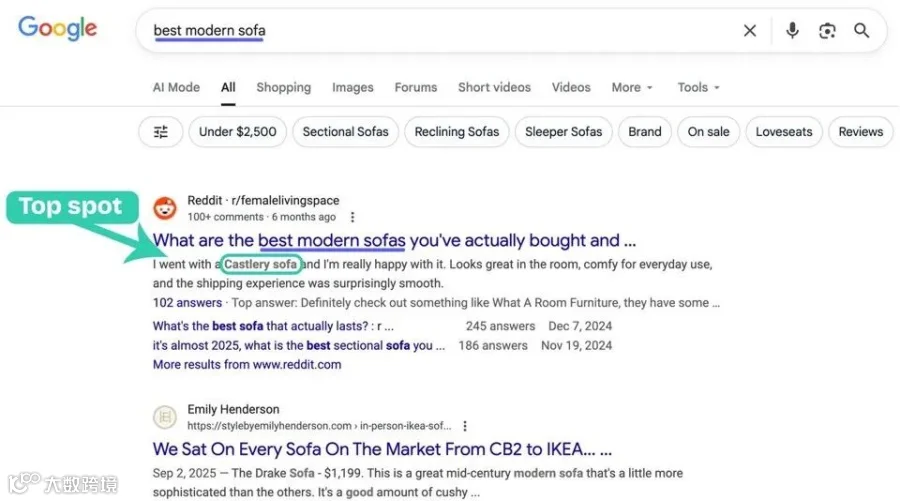Open the Reddit best modern sofas result title
This screenshot has height=501, width=900.
point(394,240)
